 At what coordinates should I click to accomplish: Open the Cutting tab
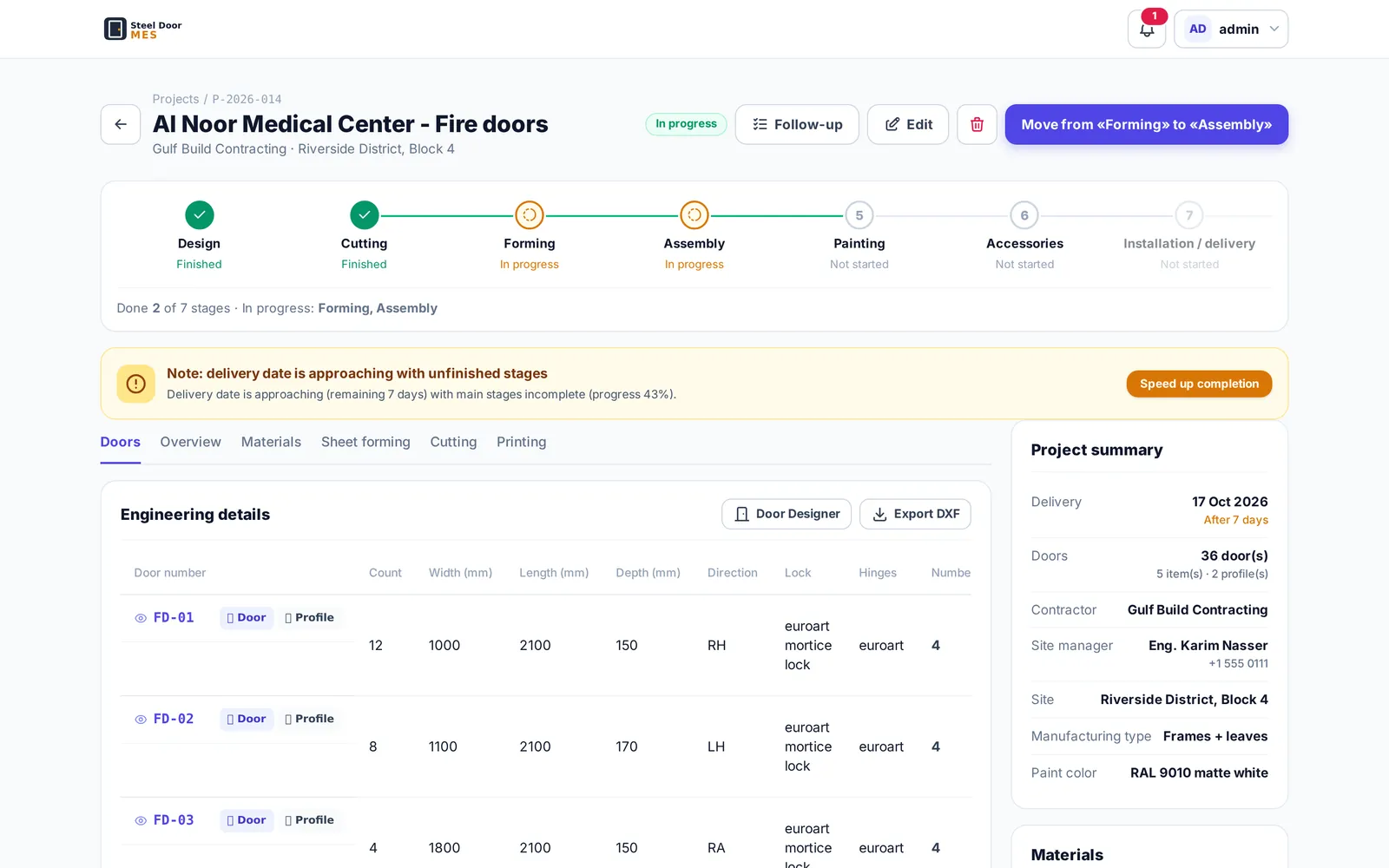[453, 442]
